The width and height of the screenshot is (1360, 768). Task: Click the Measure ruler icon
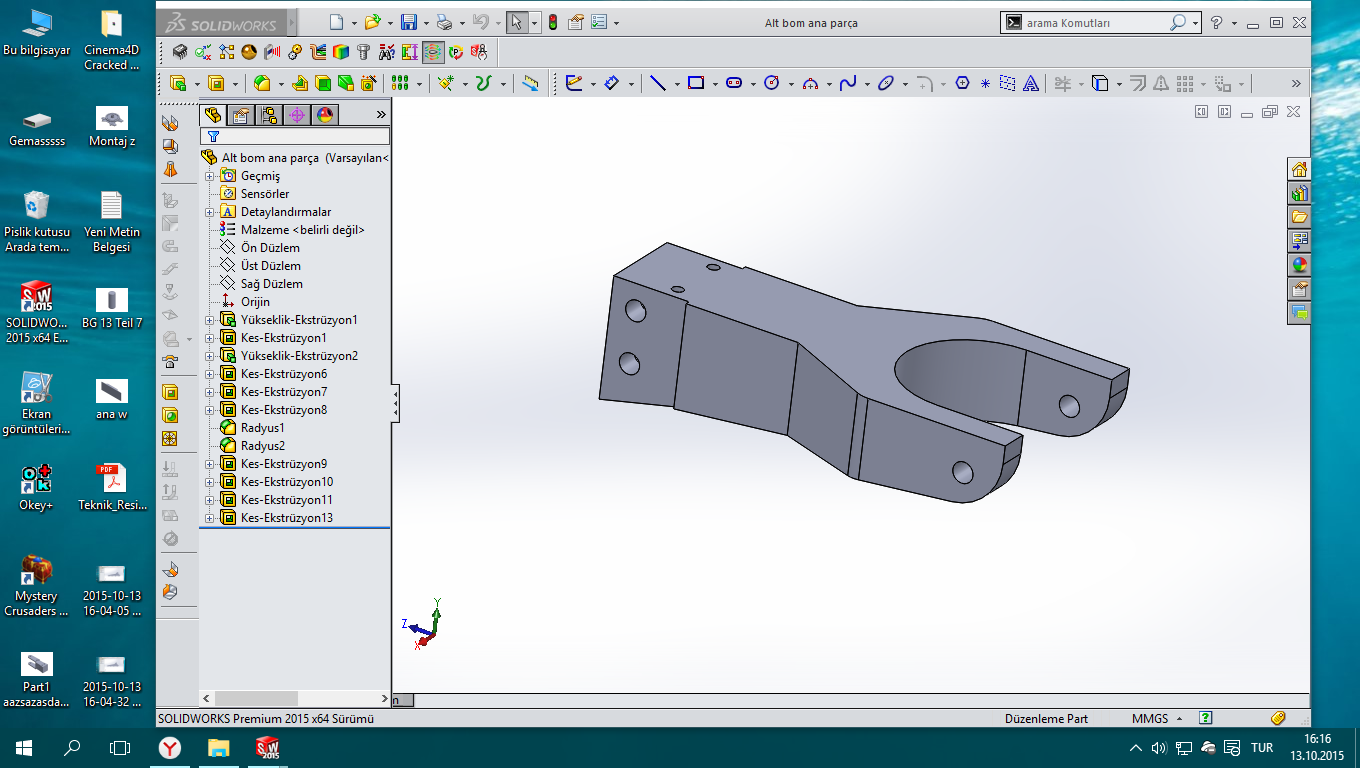coord(531,84)
